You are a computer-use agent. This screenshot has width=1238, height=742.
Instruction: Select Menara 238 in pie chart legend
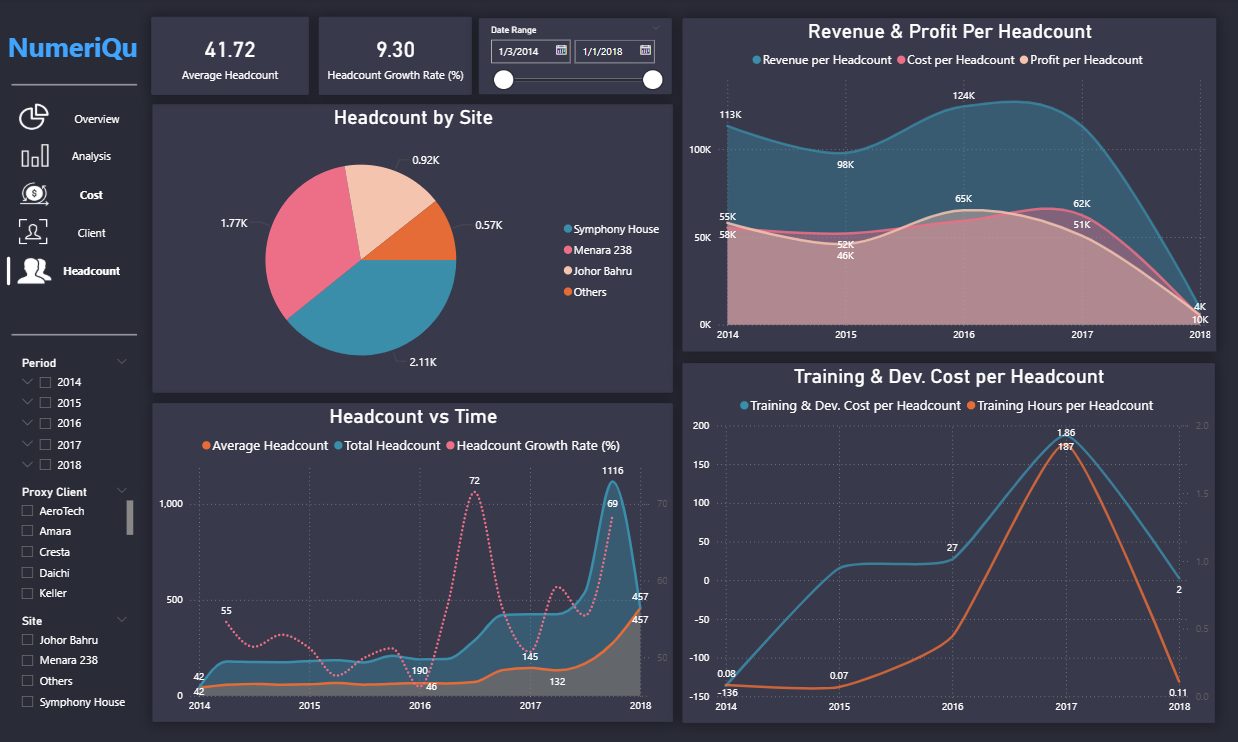(602, 250)
